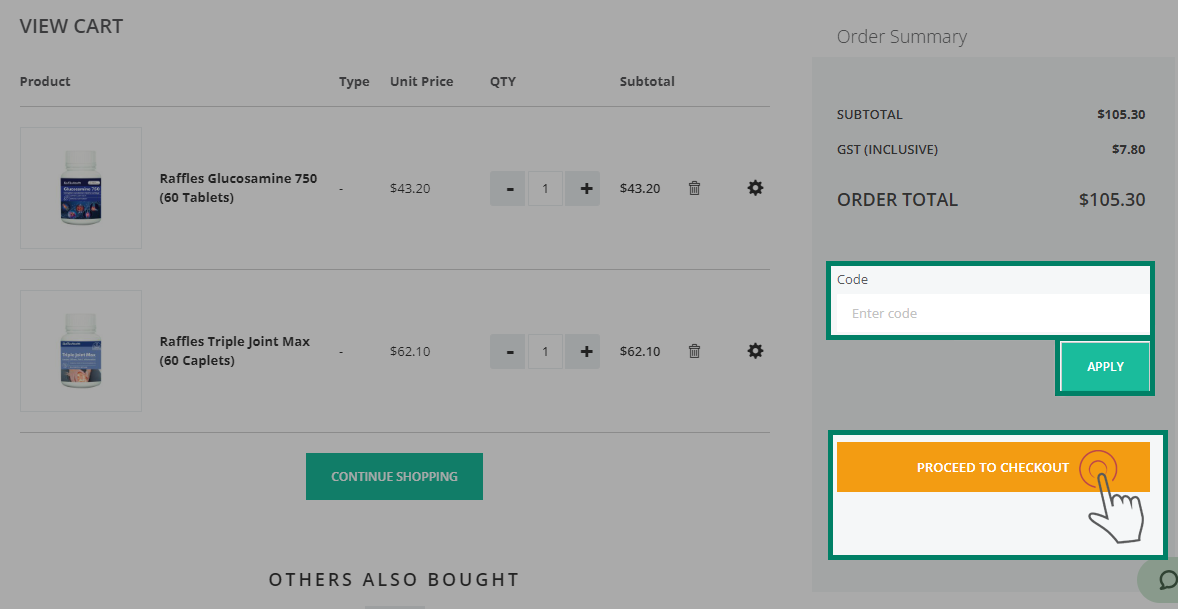Click the Enter code input field
Image resolution: width=1178 pixels, height=609 pixels.
[x=989, y=313]
